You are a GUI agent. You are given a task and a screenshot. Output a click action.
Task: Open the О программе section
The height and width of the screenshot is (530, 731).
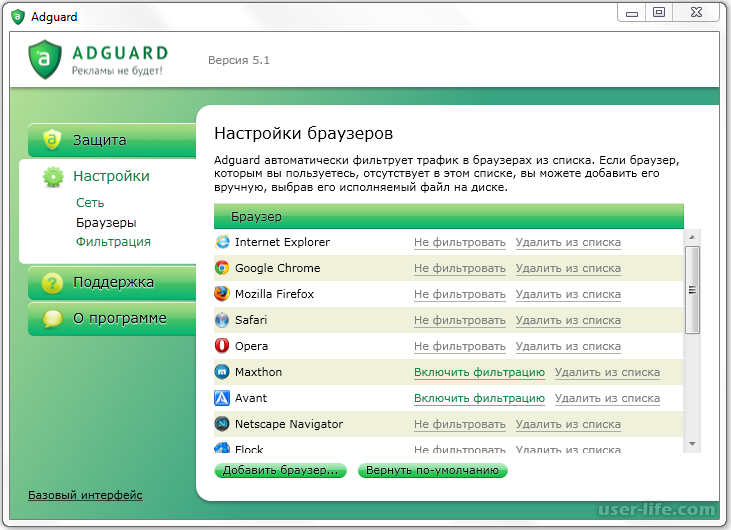point(112,319)
